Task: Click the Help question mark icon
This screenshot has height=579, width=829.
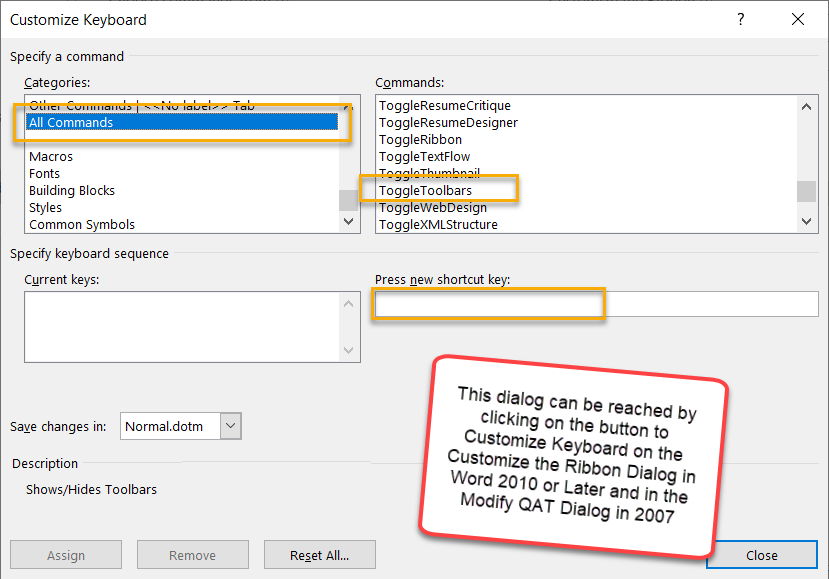Action: [x=741, y=20]
